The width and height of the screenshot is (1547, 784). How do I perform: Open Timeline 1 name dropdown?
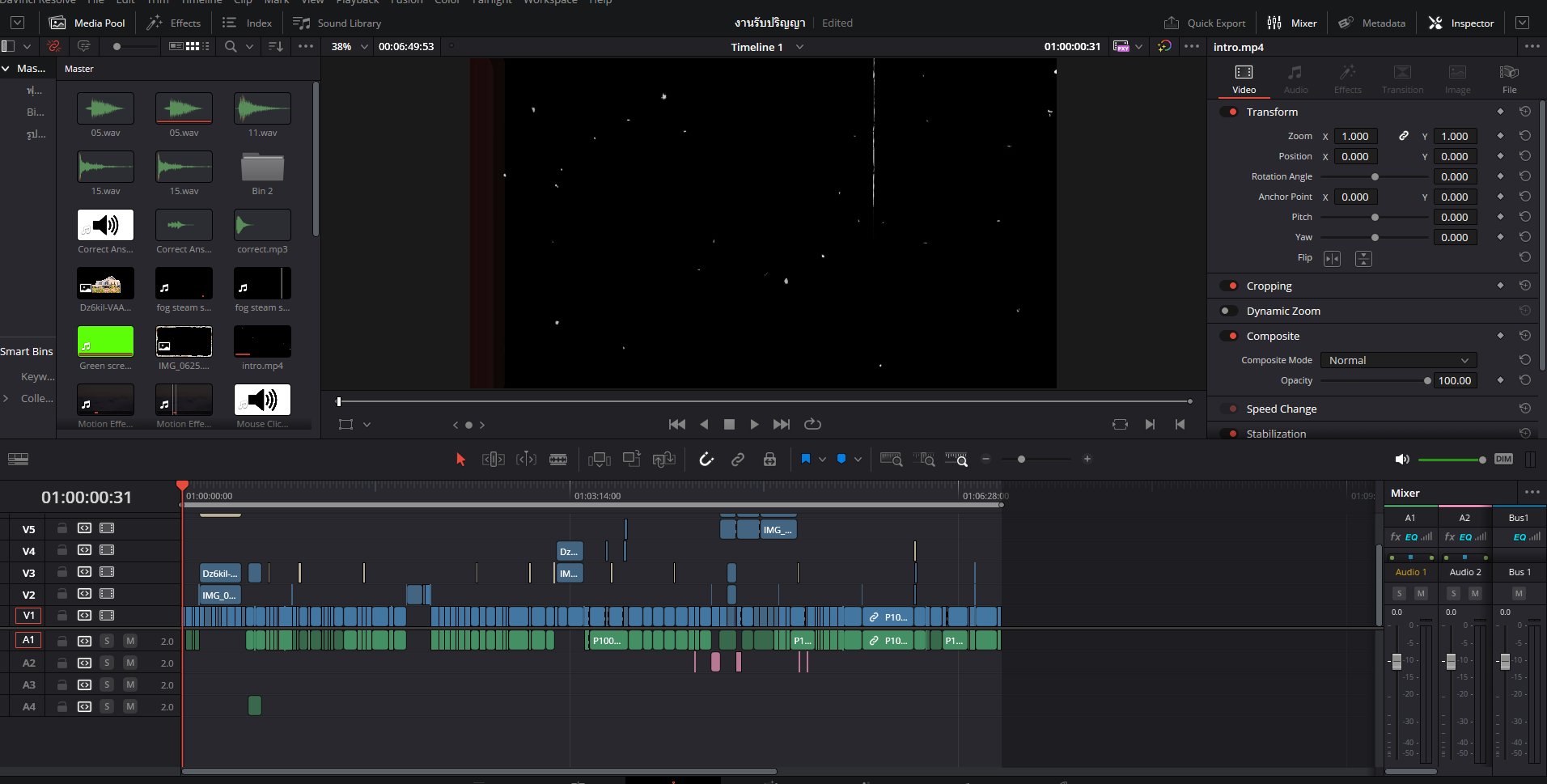(x=767, y=47)
